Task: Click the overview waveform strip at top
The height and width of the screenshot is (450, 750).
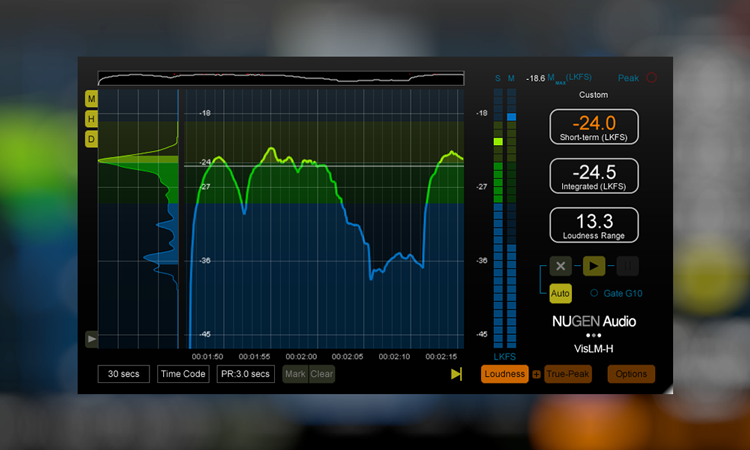Action: coord(281,78)
